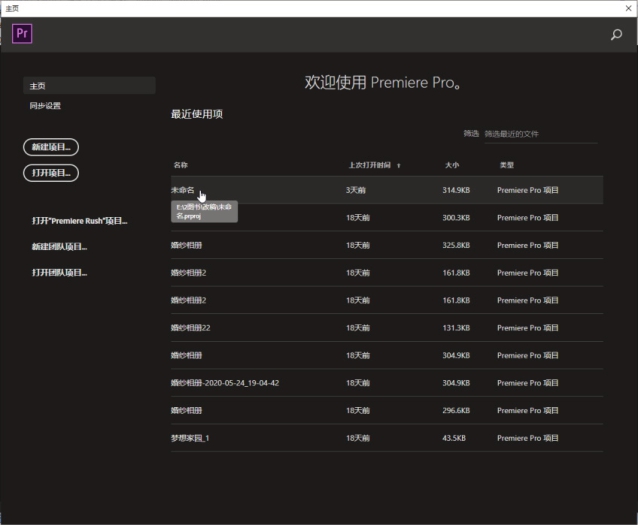Image resolution: width=638 pixels, height=526 pixels.
Task: Sort by the 类型 column header
Action: tap(507, 165)
